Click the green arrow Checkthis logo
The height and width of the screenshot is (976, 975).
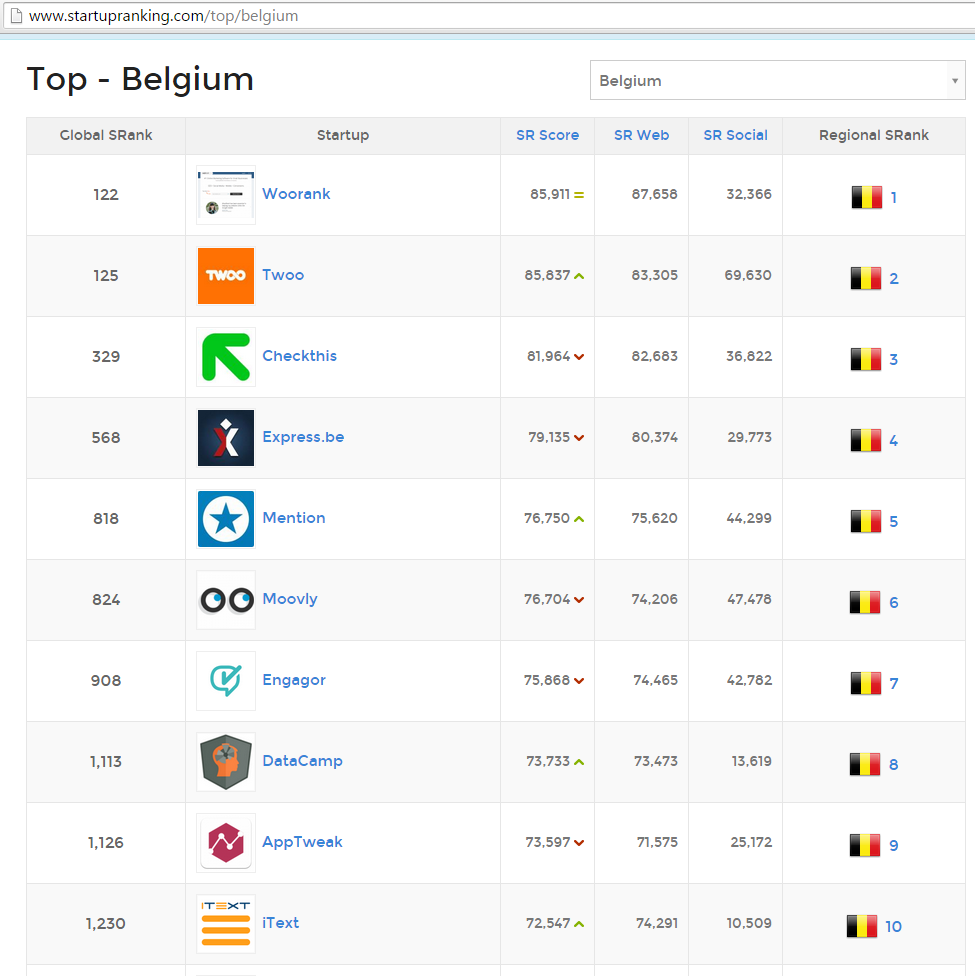coord(226,357)
